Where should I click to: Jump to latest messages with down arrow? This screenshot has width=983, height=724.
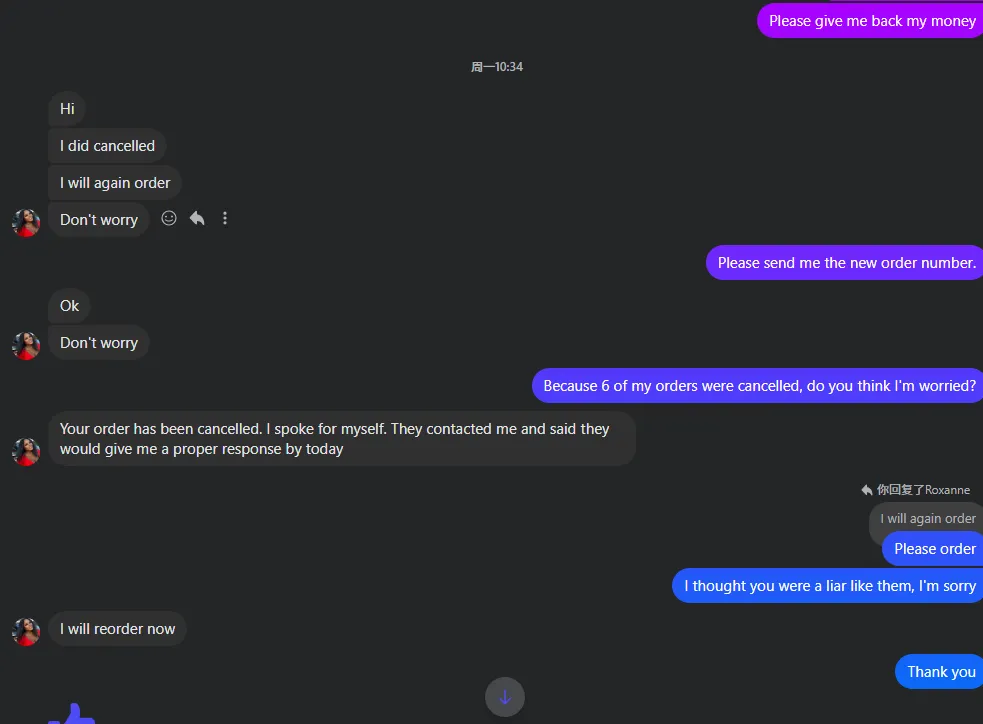coord(504,697)
